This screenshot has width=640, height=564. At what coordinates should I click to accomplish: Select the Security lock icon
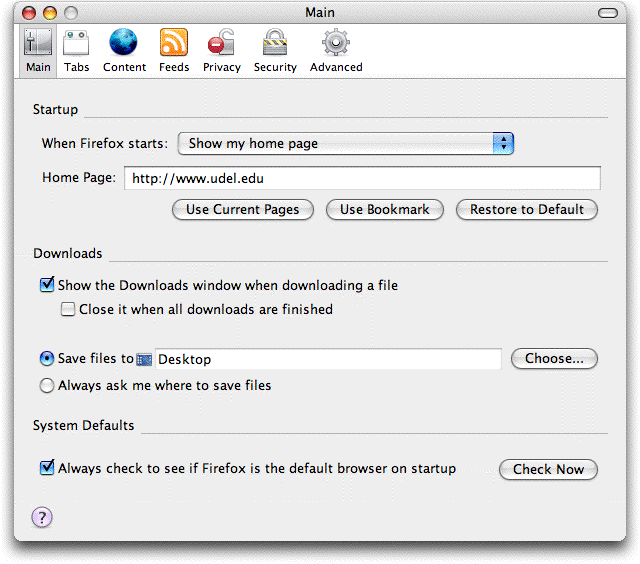[x=275, y=42]
